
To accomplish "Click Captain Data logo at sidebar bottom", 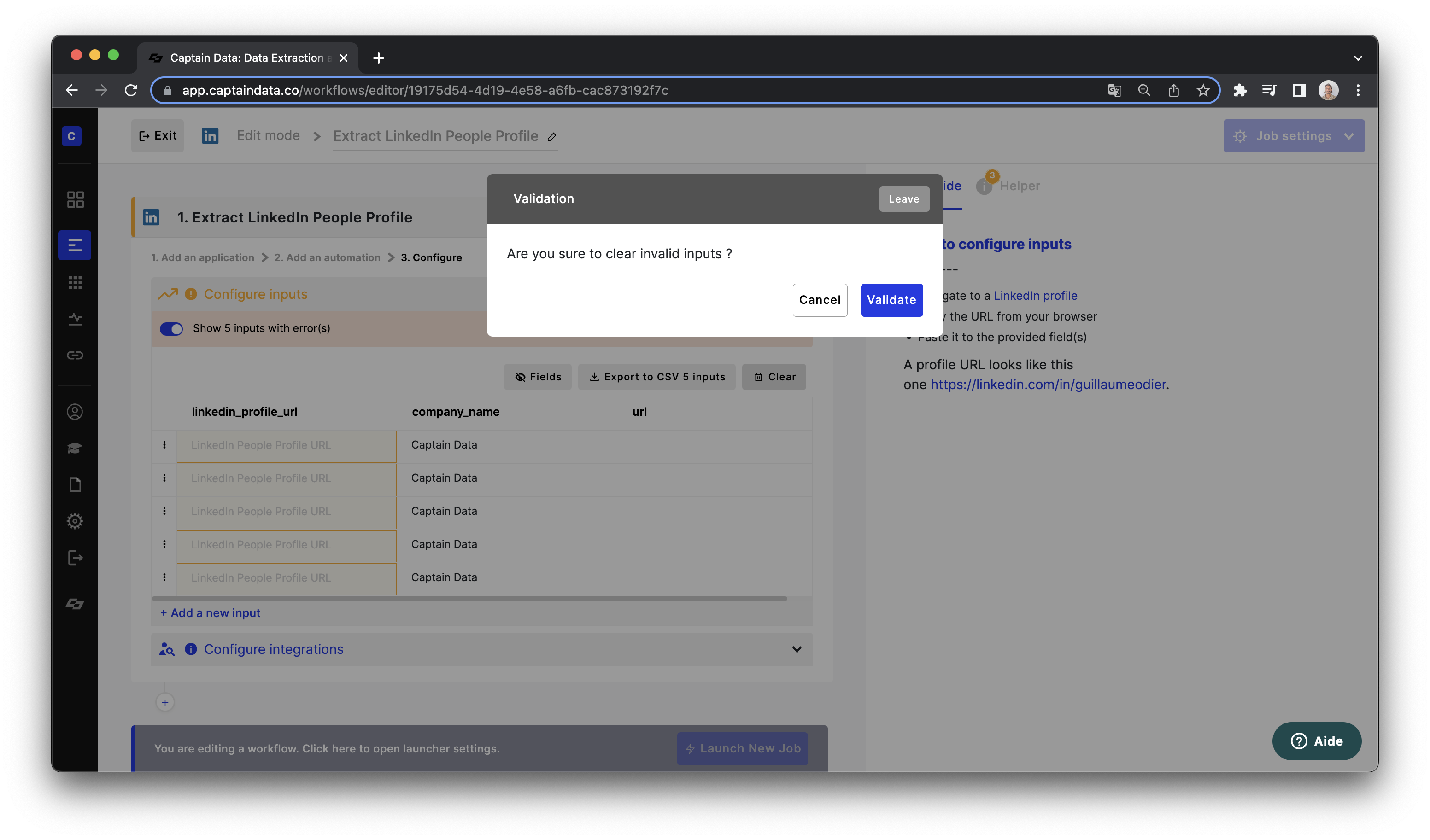I will pyautogui.click(x=75, y=604).
